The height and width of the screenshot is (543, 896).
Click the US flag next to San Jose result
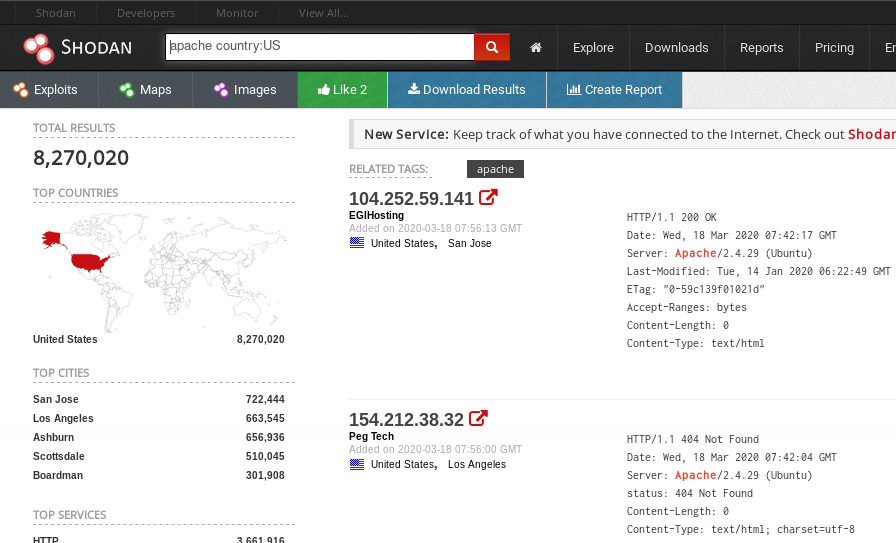pyautogui.click(x=357, y=243)
